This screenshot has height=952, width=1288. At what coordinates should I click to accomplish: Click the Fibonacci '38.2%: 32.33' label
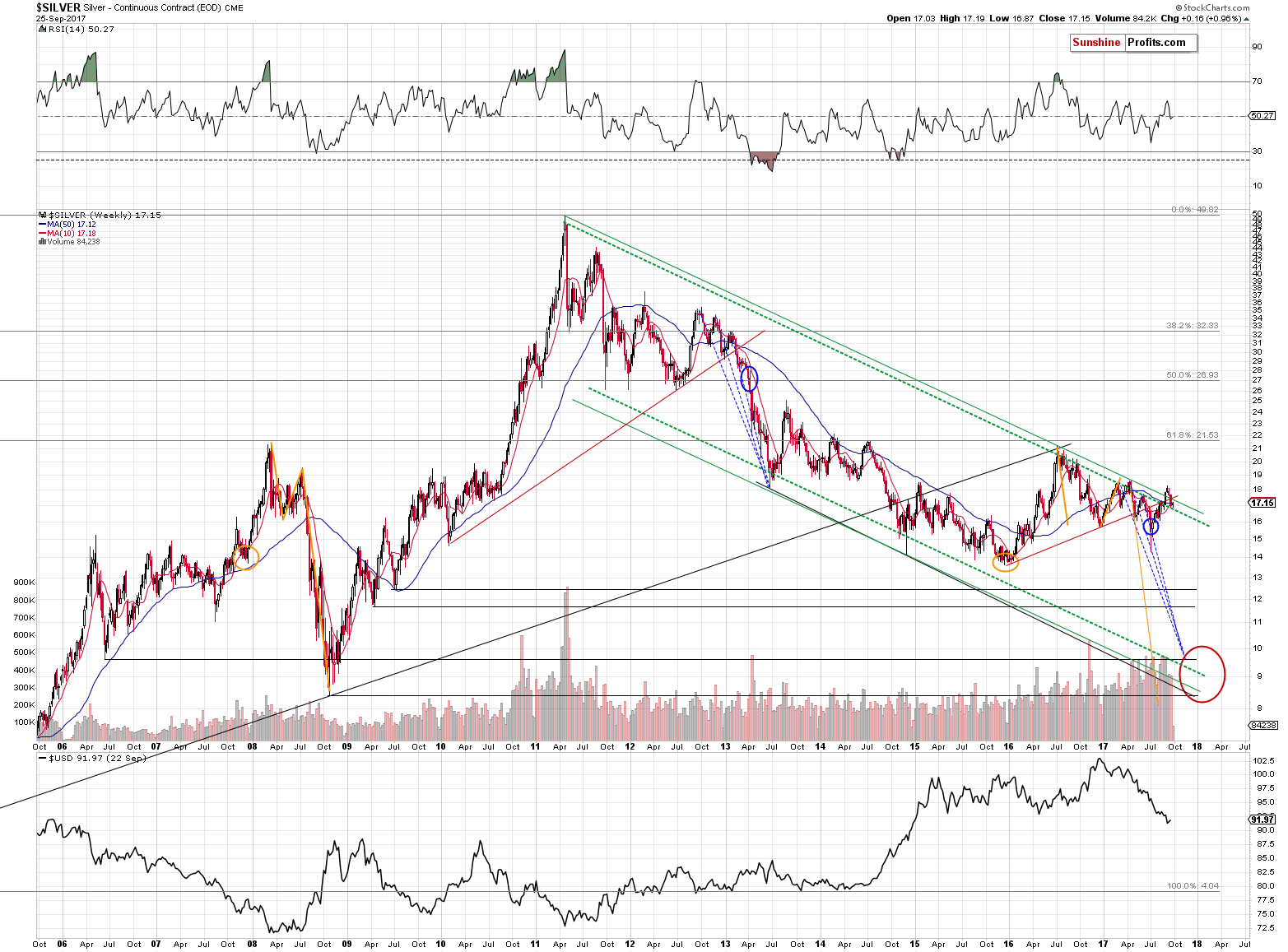tap(1193, 326)
